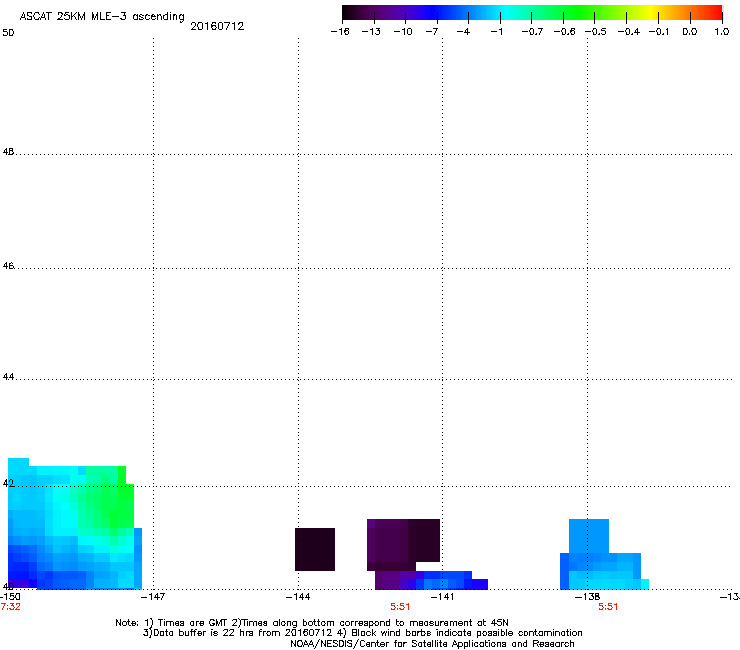Click the -10 colorbar label

click(403, 32)
